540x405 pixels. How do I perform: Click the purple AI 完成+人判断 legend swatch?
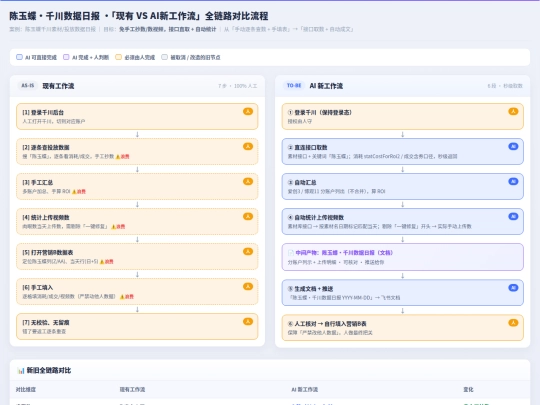point(66,57)
